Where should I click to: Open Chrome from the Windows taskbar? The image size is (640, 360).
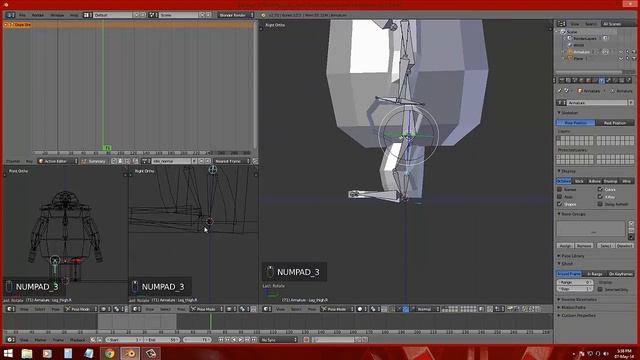point(109,353)
